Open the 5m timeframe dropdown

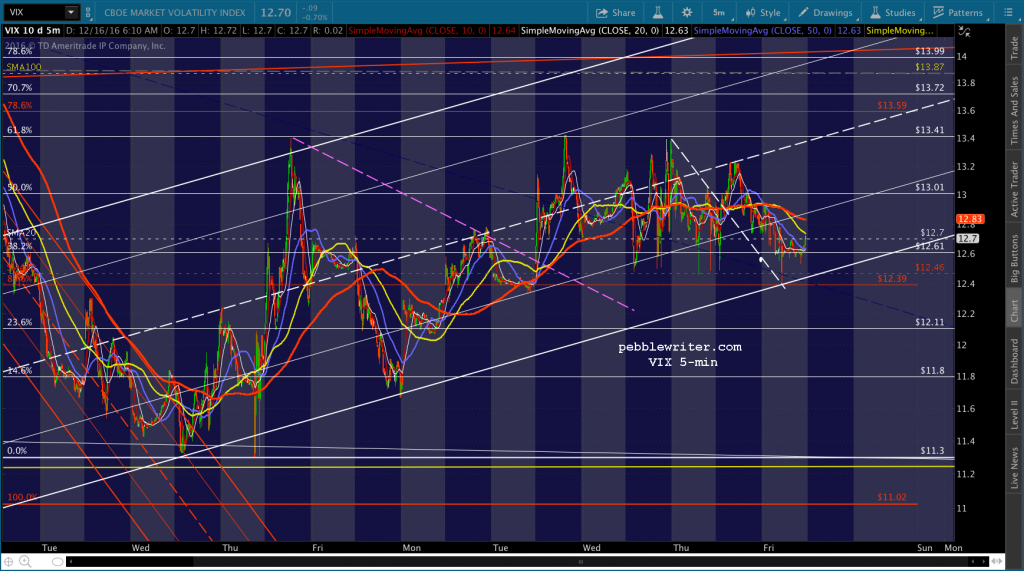pyautogui.click(x=720, y=12)
